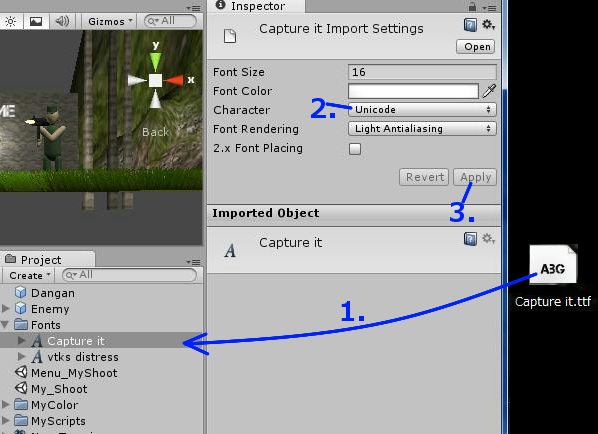The width and height of the screenshot is (598, 434).
Task: Open the Character Unicode dropdown
Action: (422, 110)
